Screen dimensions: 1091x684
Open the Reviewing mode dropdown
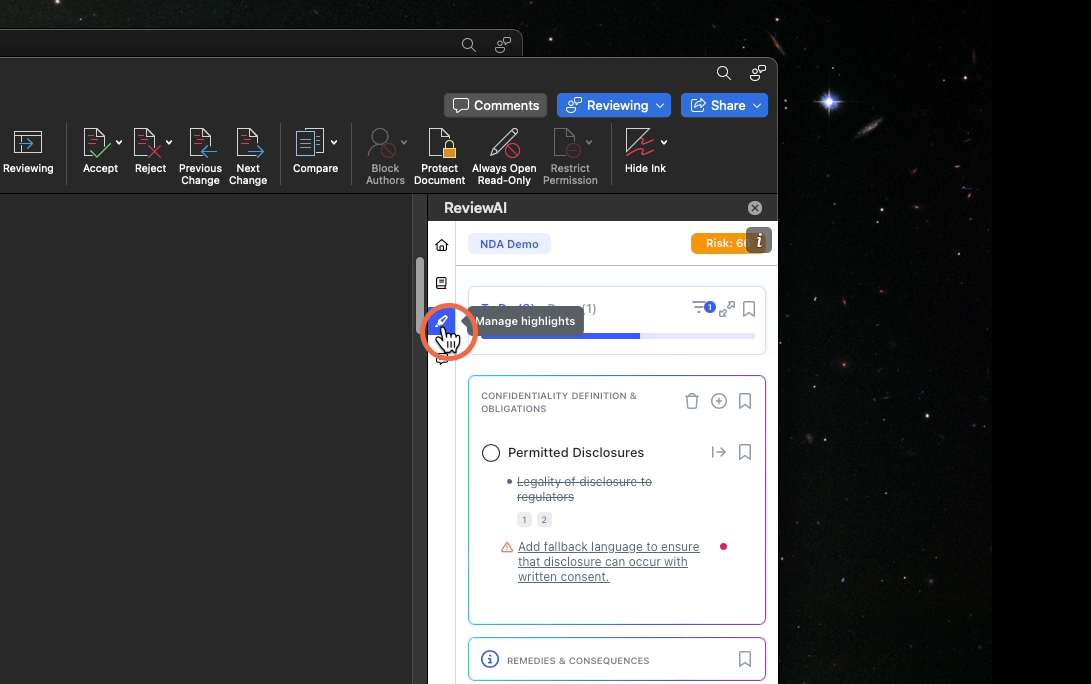pos(614,105)
